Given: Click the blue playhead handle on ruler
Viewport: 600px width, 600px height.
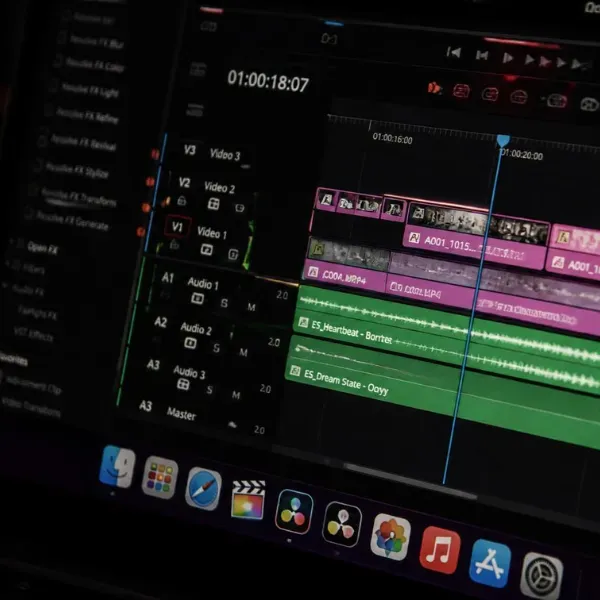Looking at the screenshot, I should 503,140.
